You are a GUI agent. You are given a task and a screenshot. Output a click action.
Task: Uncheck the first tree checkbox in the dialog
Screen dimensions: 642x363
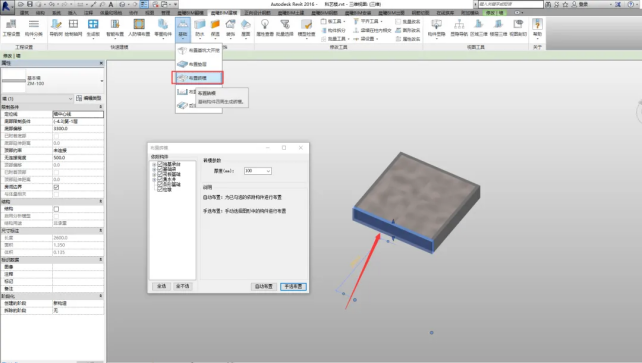point(160,164)
